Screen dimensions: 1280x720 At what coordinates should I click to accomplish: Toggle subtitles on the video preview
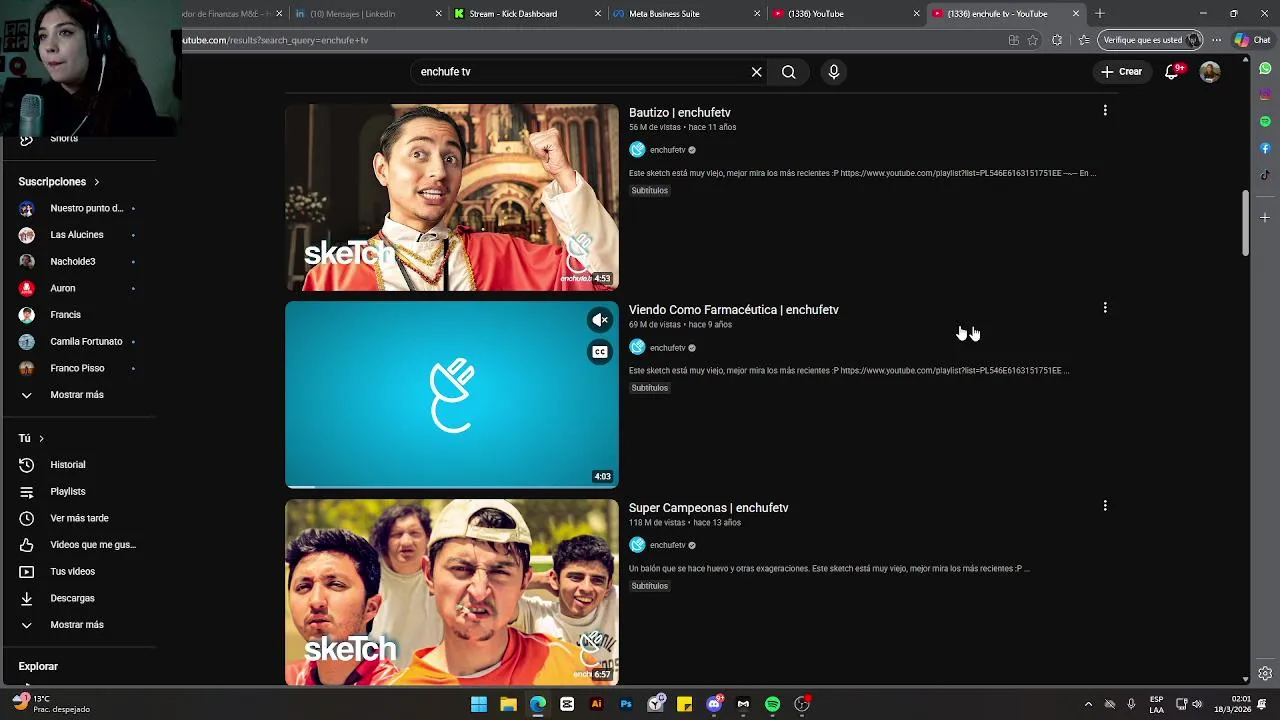pyautogui.click(x=600, y=352)
